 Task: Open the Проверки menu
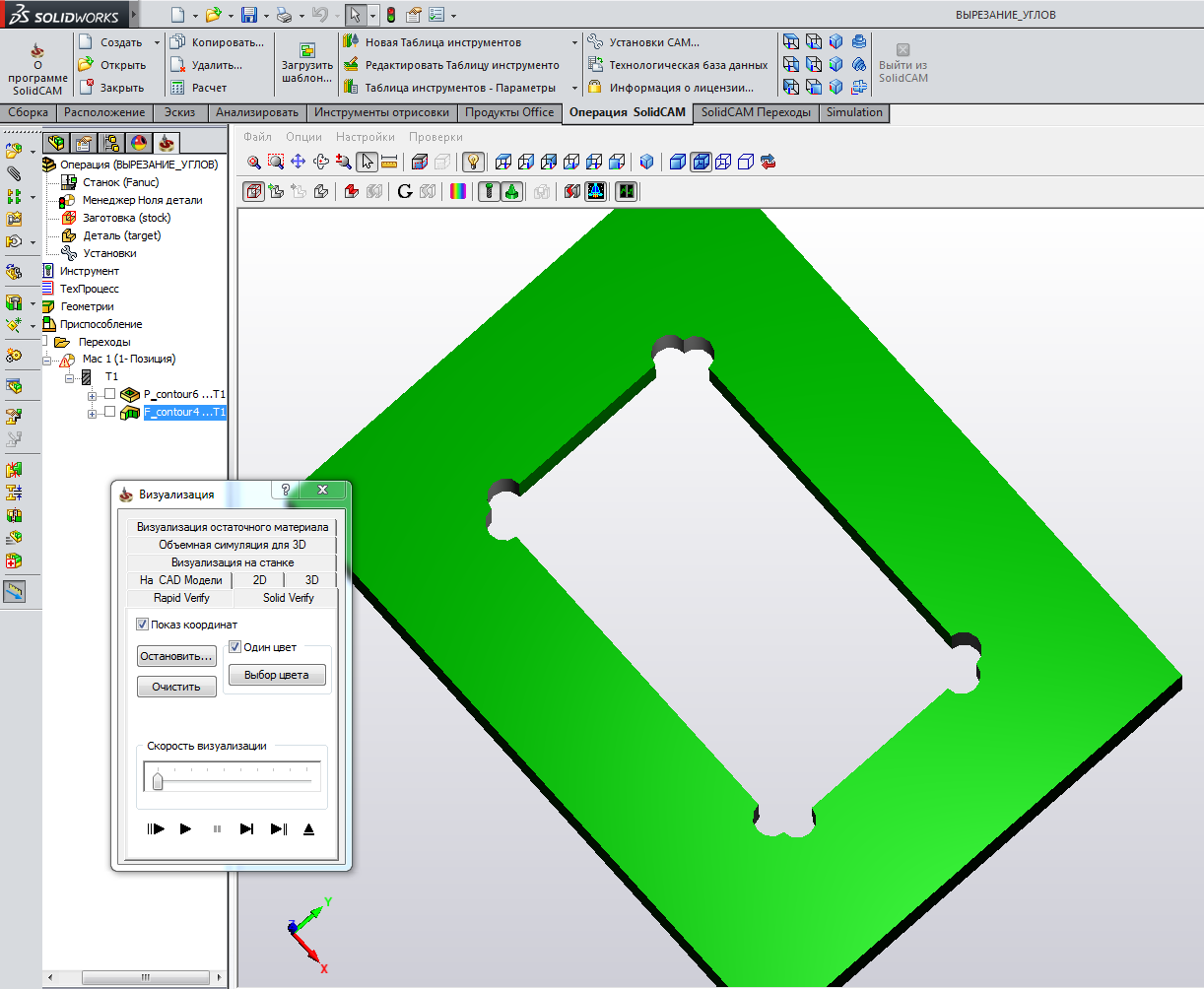[435, 137]
